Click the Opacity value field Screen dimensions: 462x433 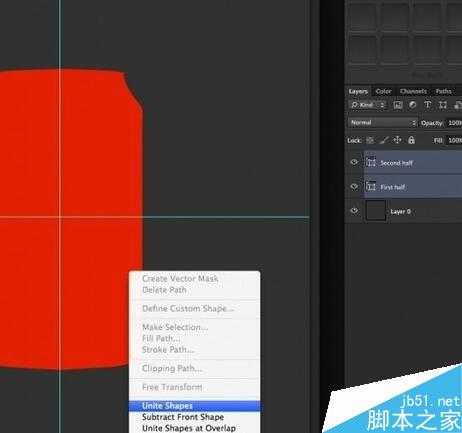(454, 123)
